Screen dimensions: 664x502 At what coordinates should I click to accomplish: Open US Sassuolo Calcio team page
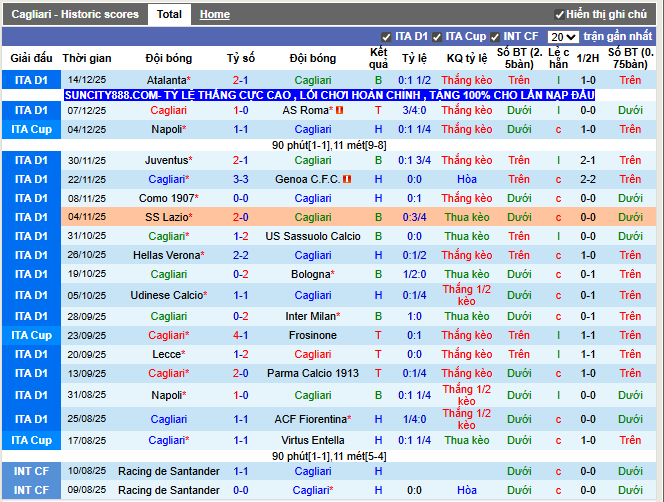[x=313, y=236]
